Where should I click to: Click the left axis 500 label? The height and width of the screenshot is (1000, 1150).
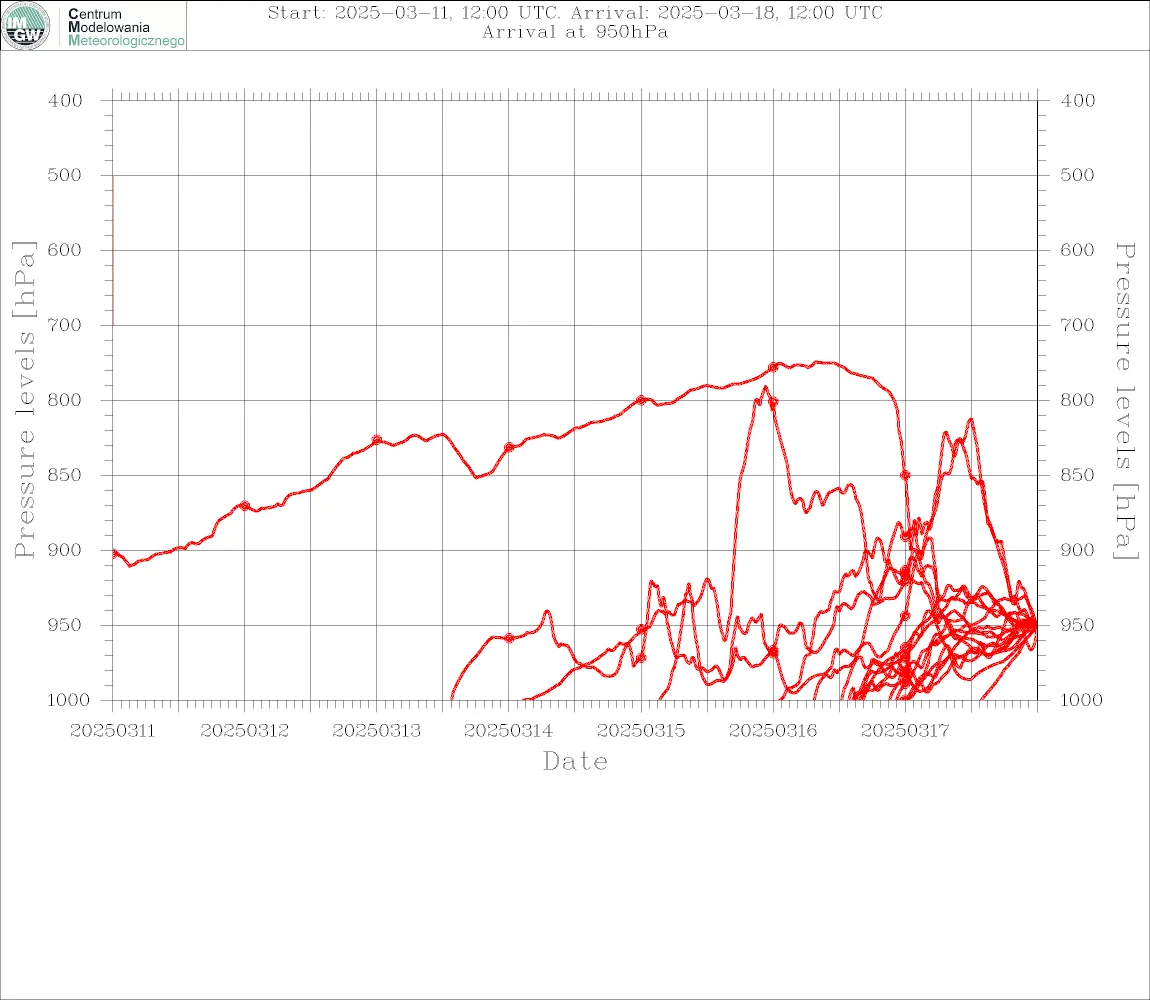click(65, 175)
